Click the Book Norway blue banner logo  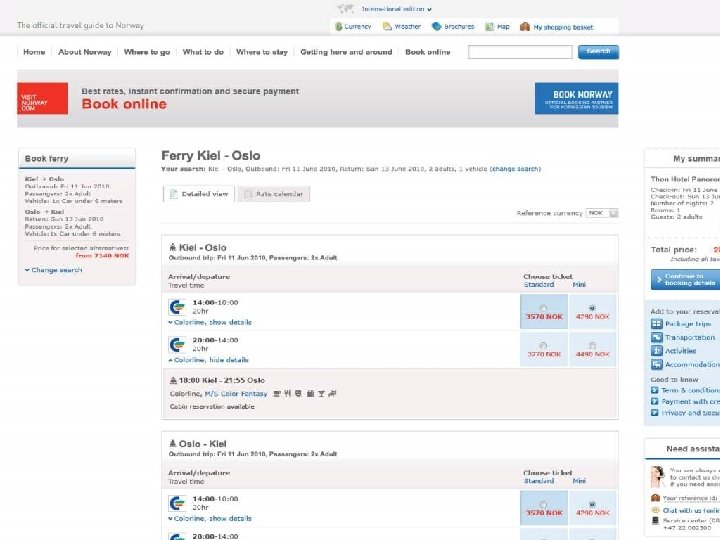click(576, 98)
